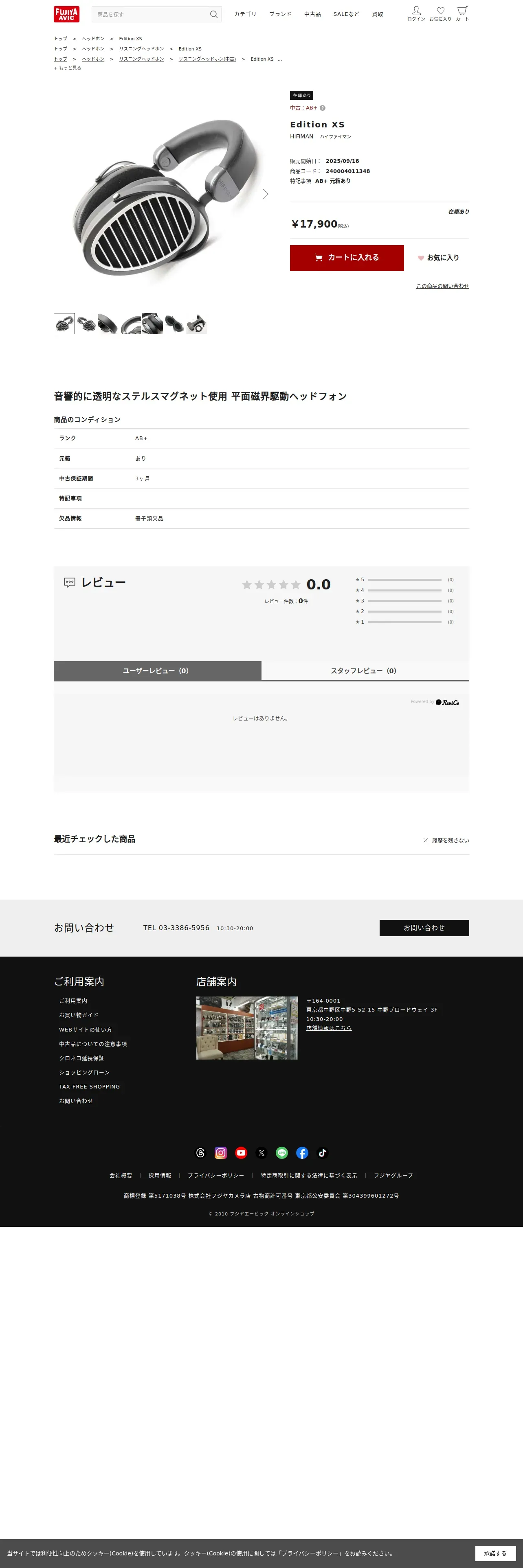This screenshot has width=523, height=1568.
Task: Open 採用情報 footer link
Action: [x=160, y=1176]
